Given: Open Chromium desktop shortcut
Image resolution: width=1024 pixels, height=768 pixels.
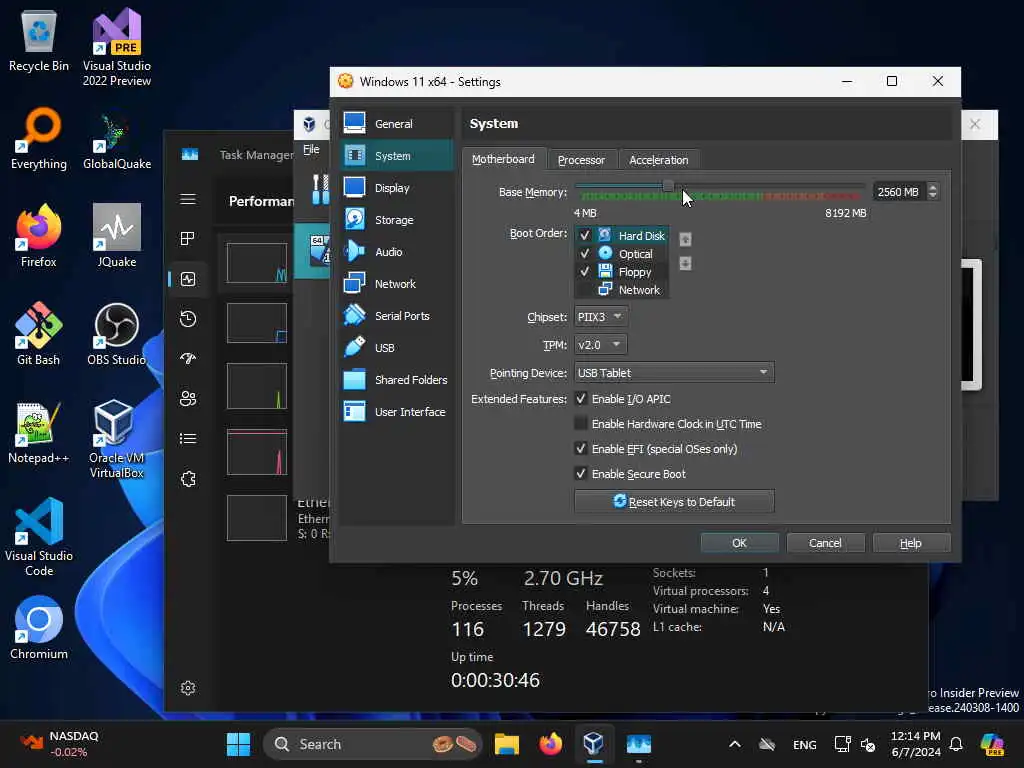Looking at the screenshot, I should tap(39, 628).
